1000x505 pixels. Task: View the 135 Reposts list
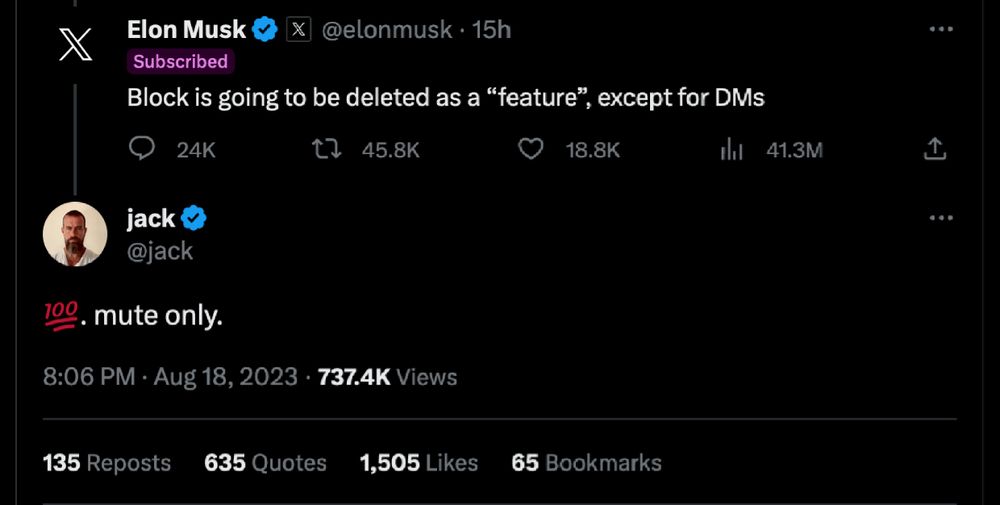(x=107, y=463)
